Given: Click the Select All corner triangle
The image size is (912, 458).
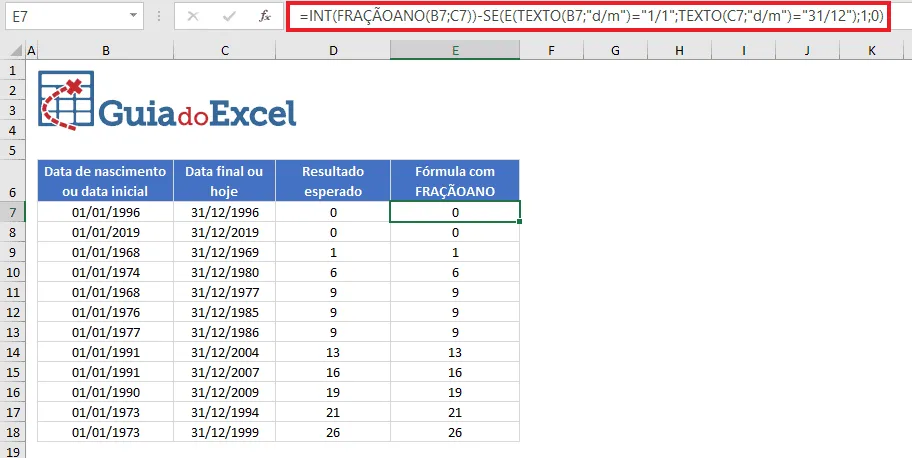Looking at the screenshot, I should [16, 51].
